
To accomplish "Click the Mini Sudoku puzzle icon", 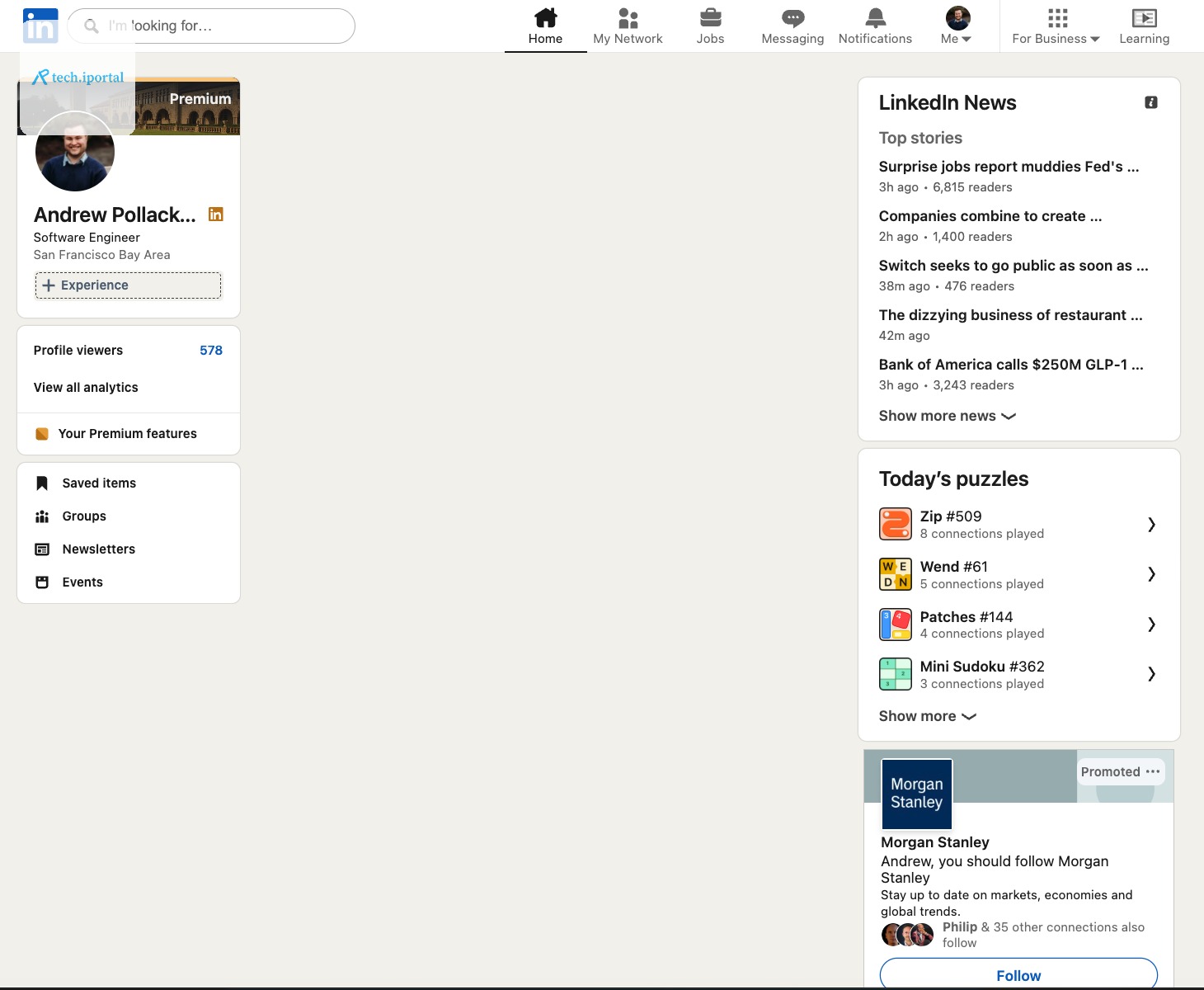I will click(x=896, y=674).
